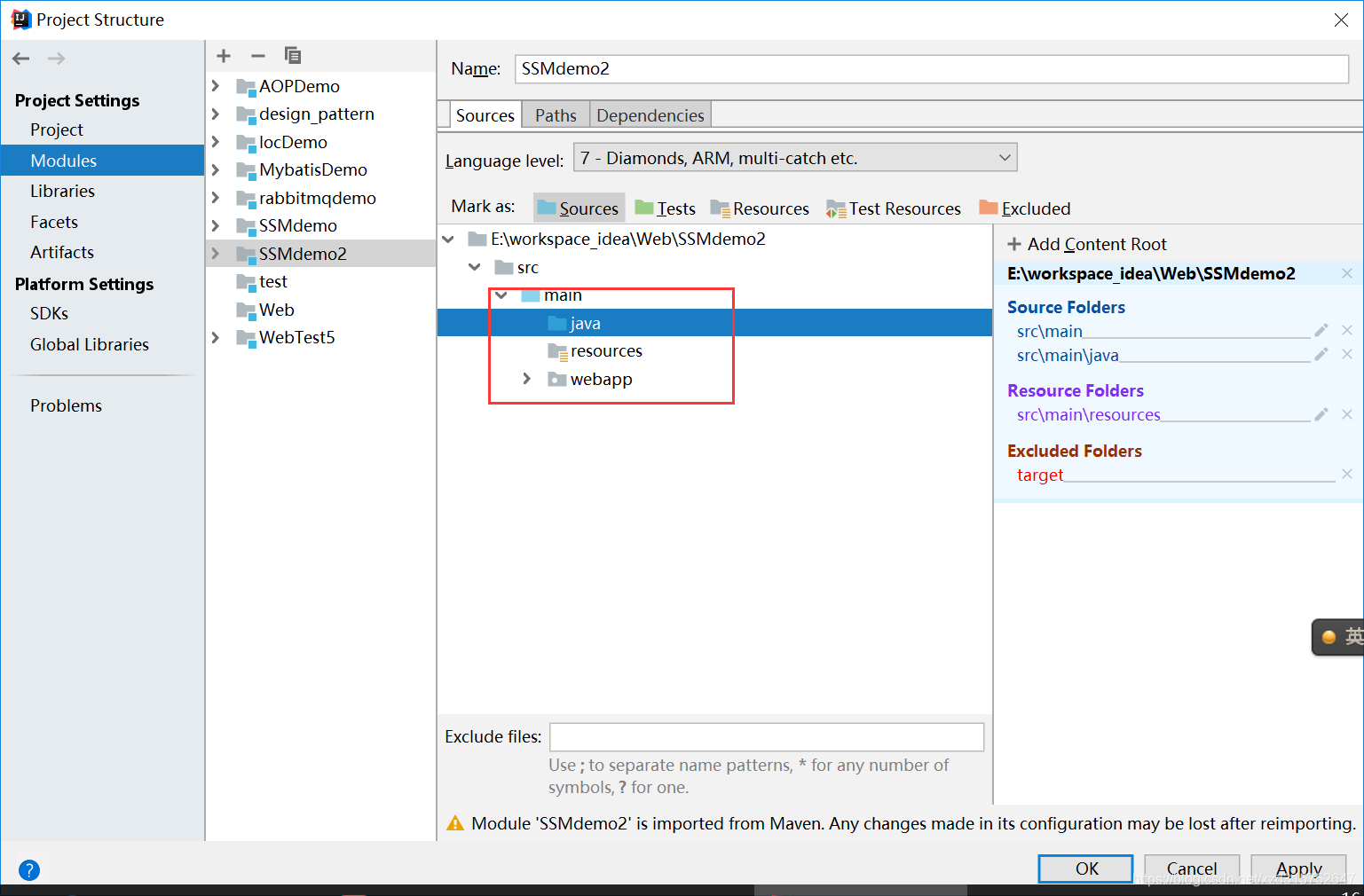
Task: Switch to the Dependencies tab
Action: (650, 115)
